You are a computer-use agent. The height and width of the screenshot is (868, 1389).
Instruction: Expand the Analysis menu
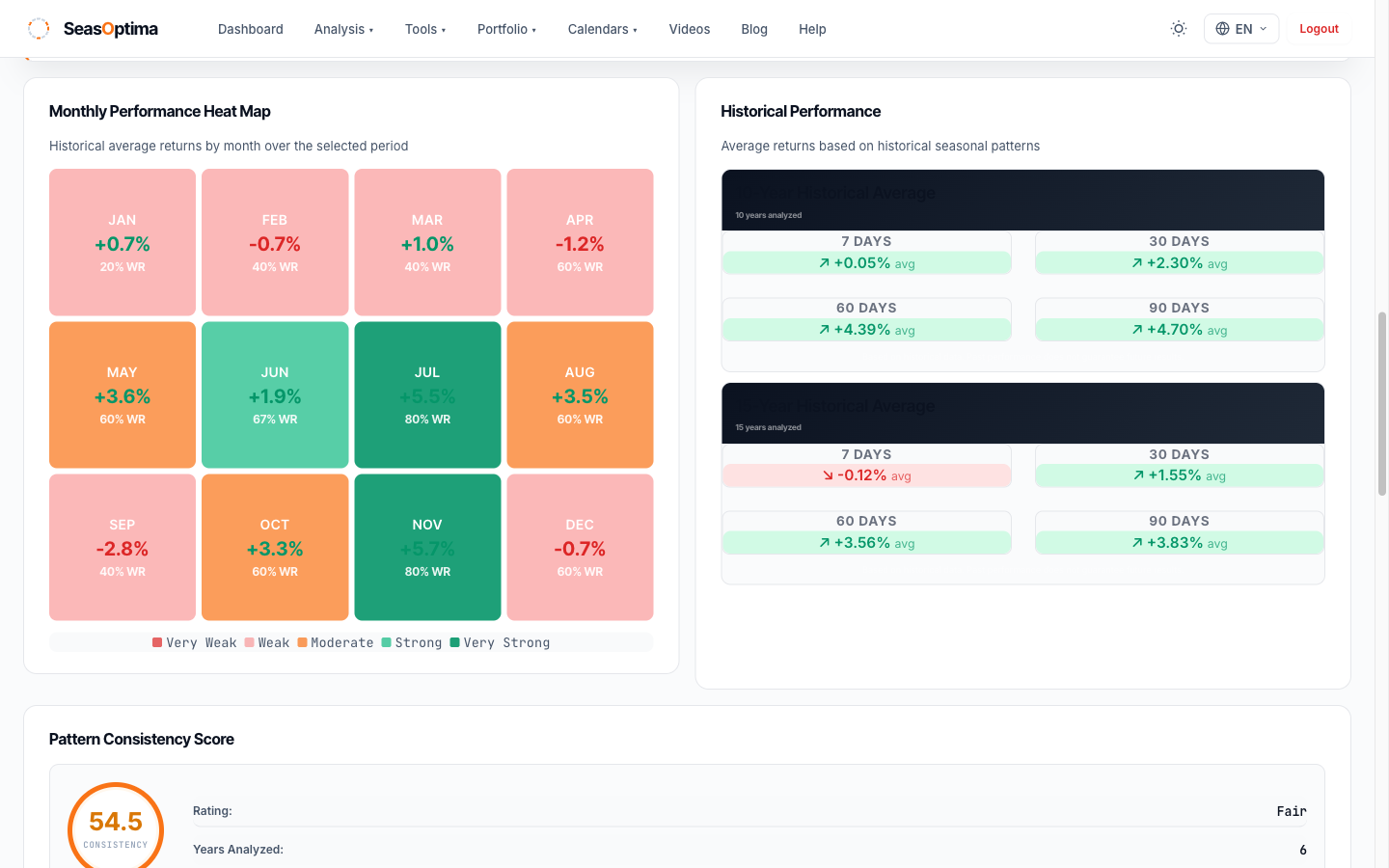click(x=343, y=29)
